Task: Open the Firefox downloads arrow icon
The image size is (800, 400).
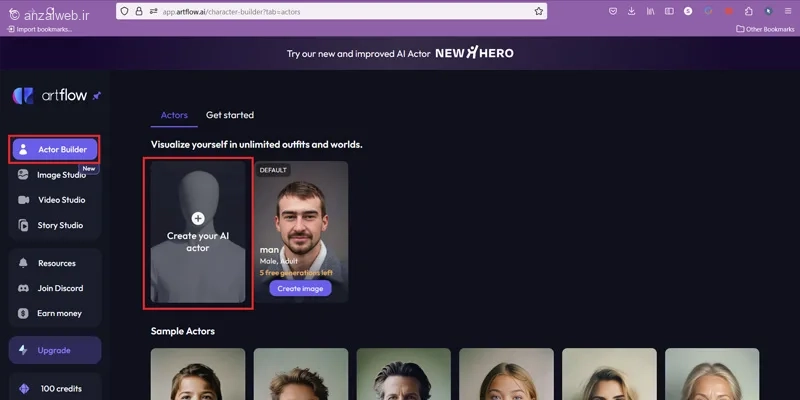Action: 632,11
